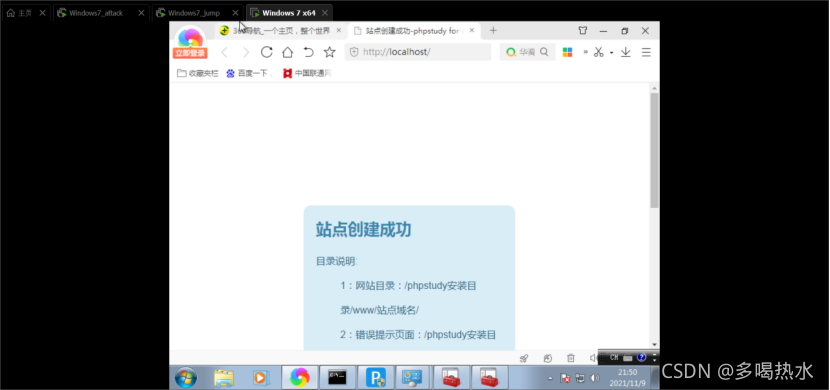Open the browser hamburger menu
Screen dimensions: 830x390
(646, 52)
